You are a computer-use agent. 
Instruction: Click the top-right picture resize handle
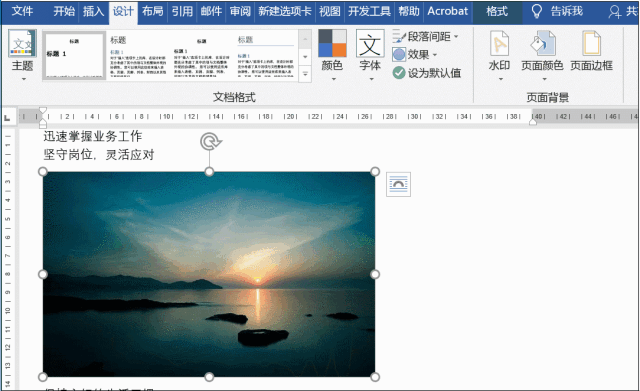click(375, 171)
